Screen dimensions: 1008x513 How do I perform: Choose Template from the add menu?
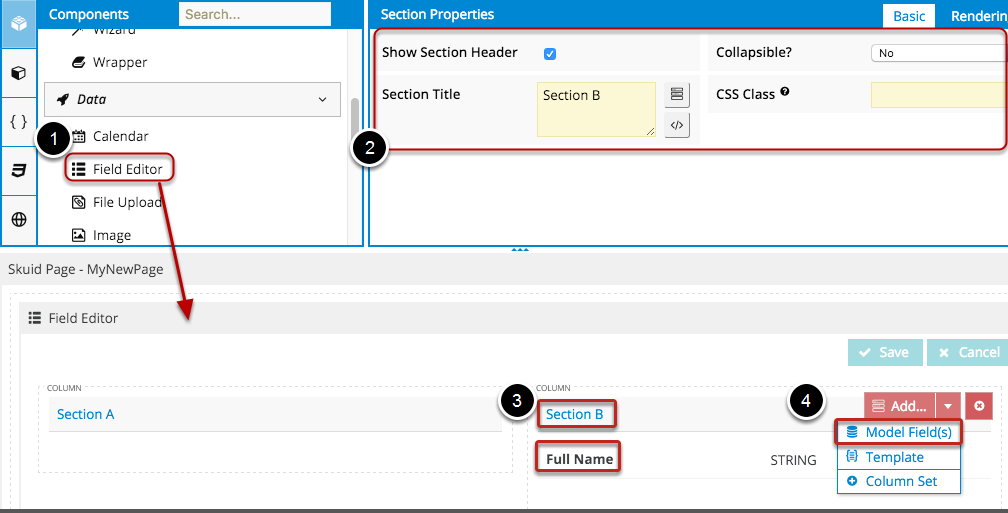(893, 457)
